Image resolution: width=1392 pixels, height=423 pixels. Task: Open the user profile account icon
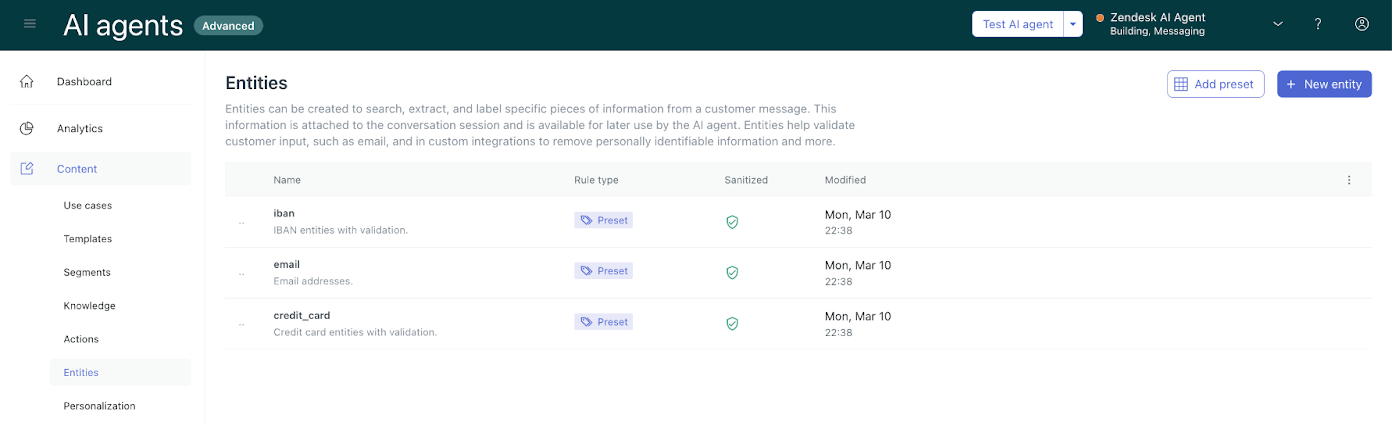[1361, 24]
